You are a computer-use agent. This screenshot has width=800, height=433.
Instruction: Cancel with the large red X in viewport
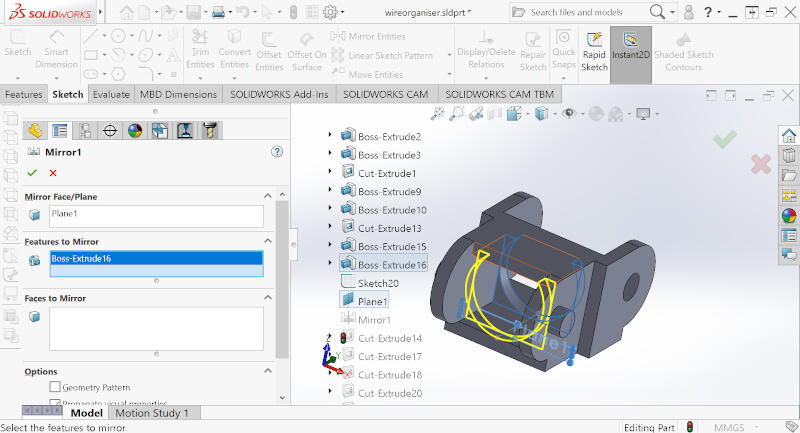point(761,164)
